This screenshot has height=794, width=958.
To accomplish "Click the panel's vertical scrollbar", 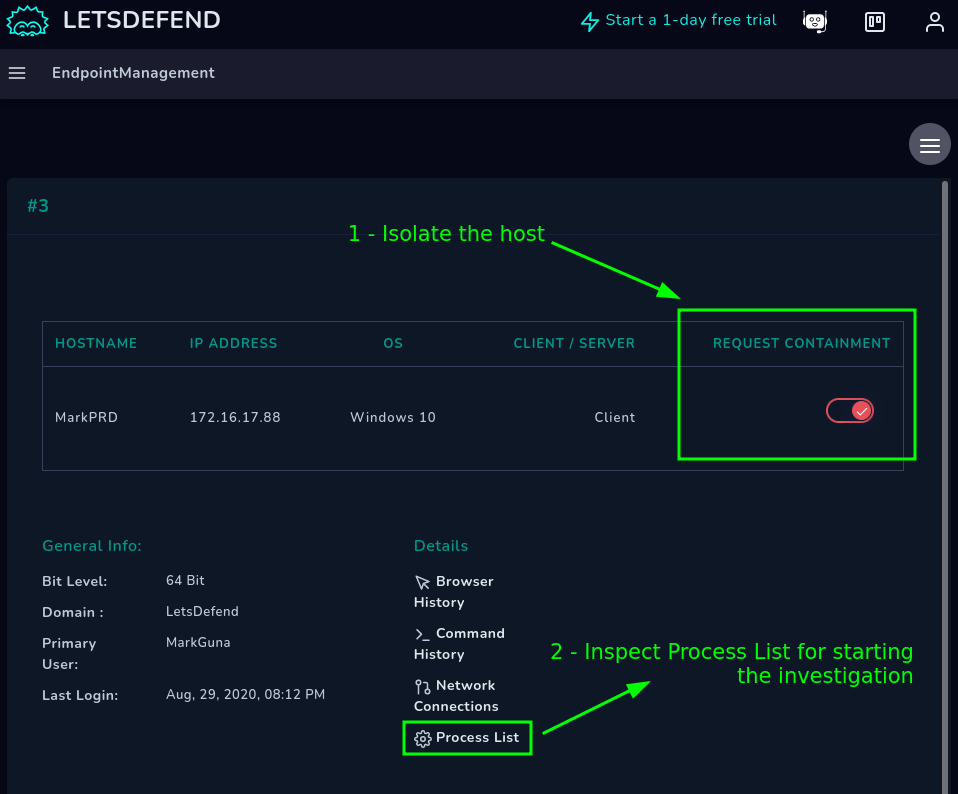I will [945, 480].
